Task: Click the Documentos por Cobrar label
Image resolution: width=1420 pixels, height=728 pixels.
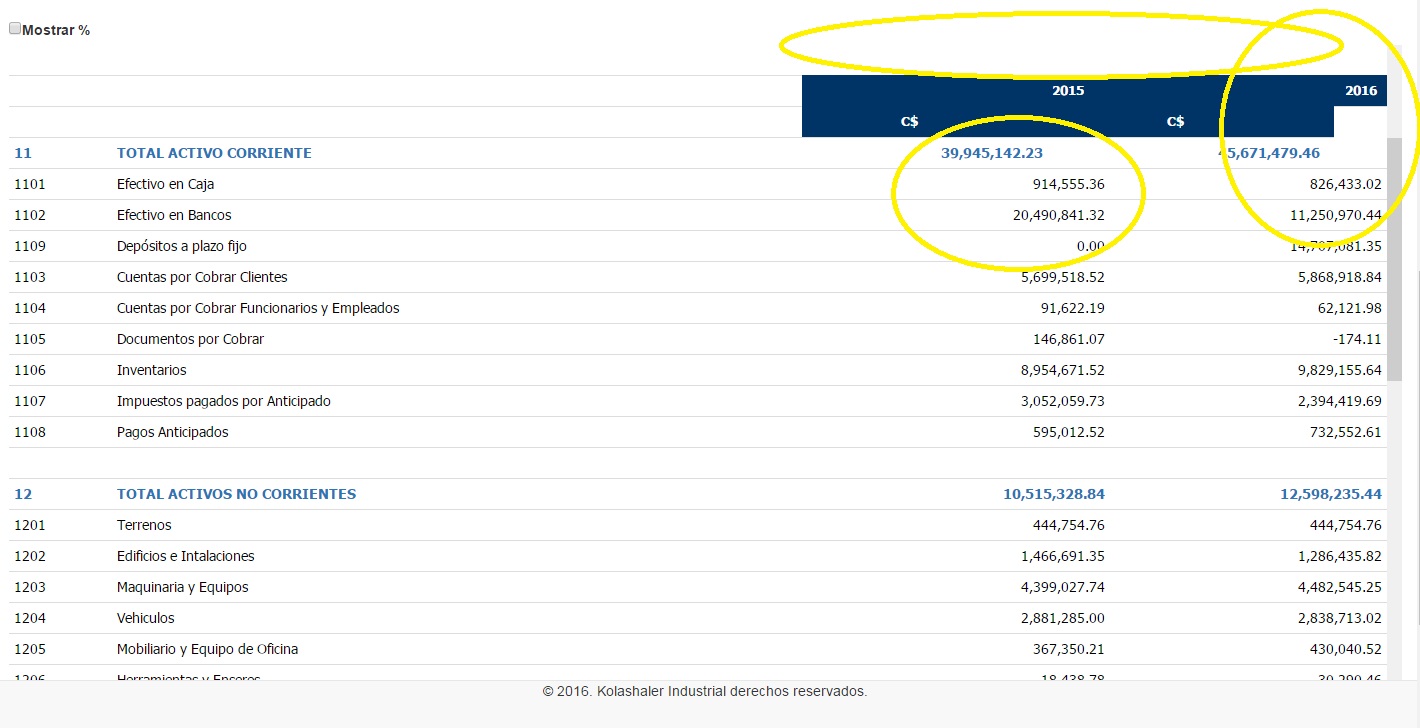Action: (x=190, y=339)
